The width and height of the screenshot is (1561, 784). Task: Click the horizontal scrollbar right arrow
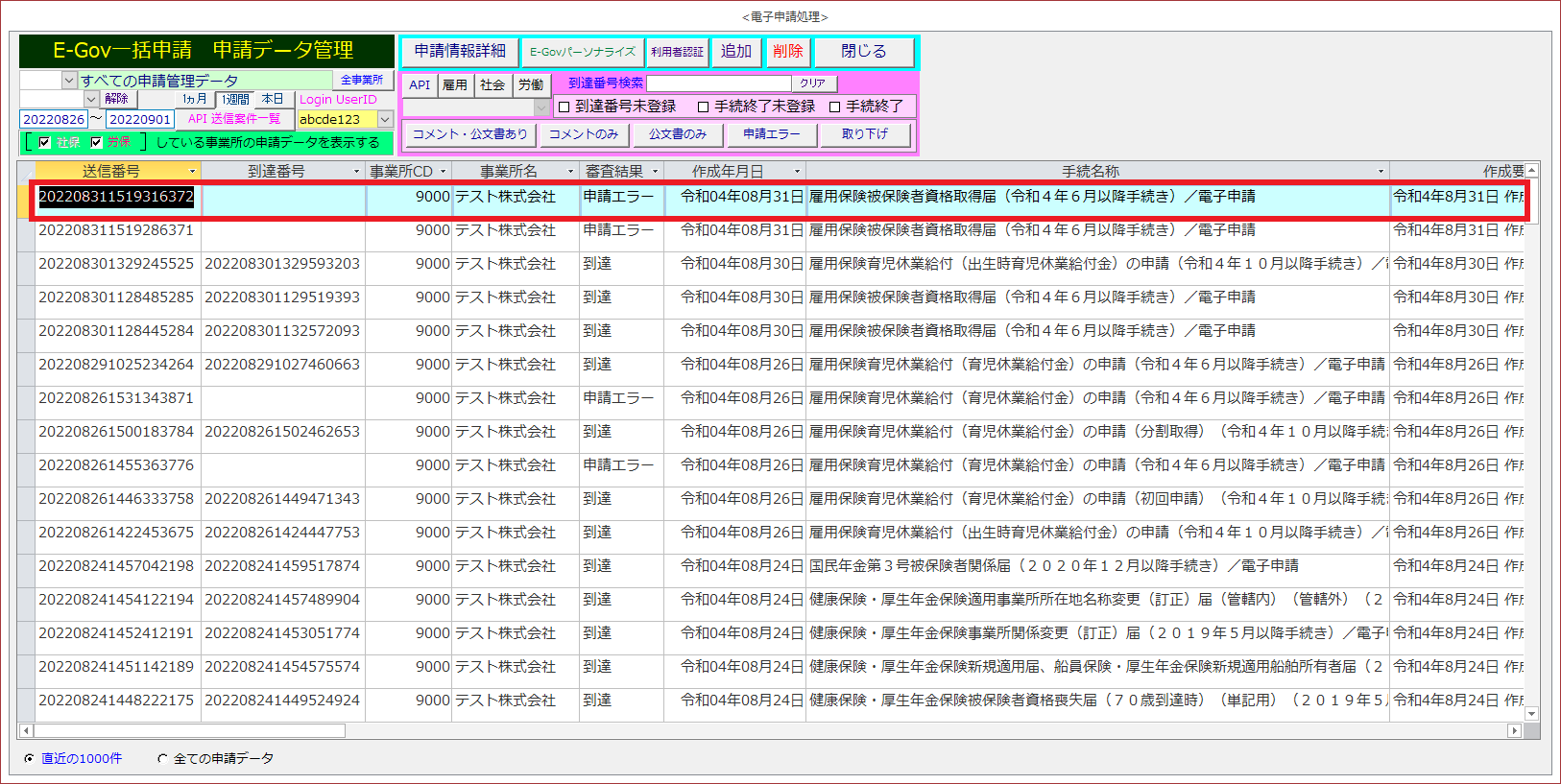(x=1514, y=730)
